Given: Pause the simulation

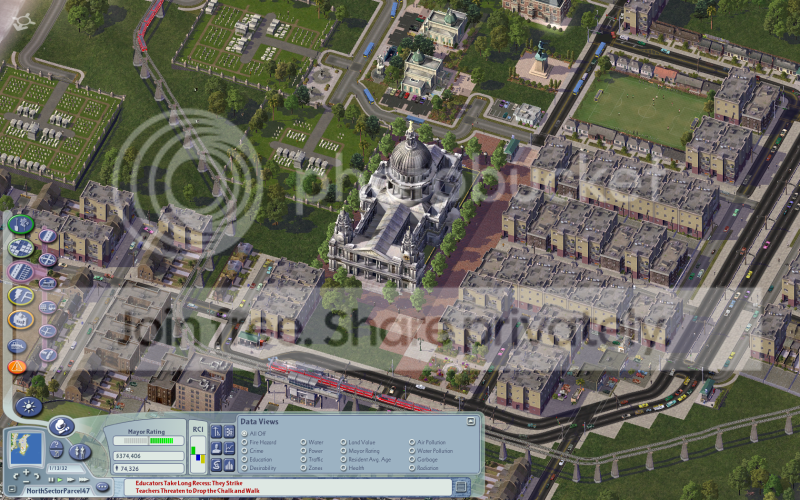Looking at the screenshot, I should tap(51, 480).
